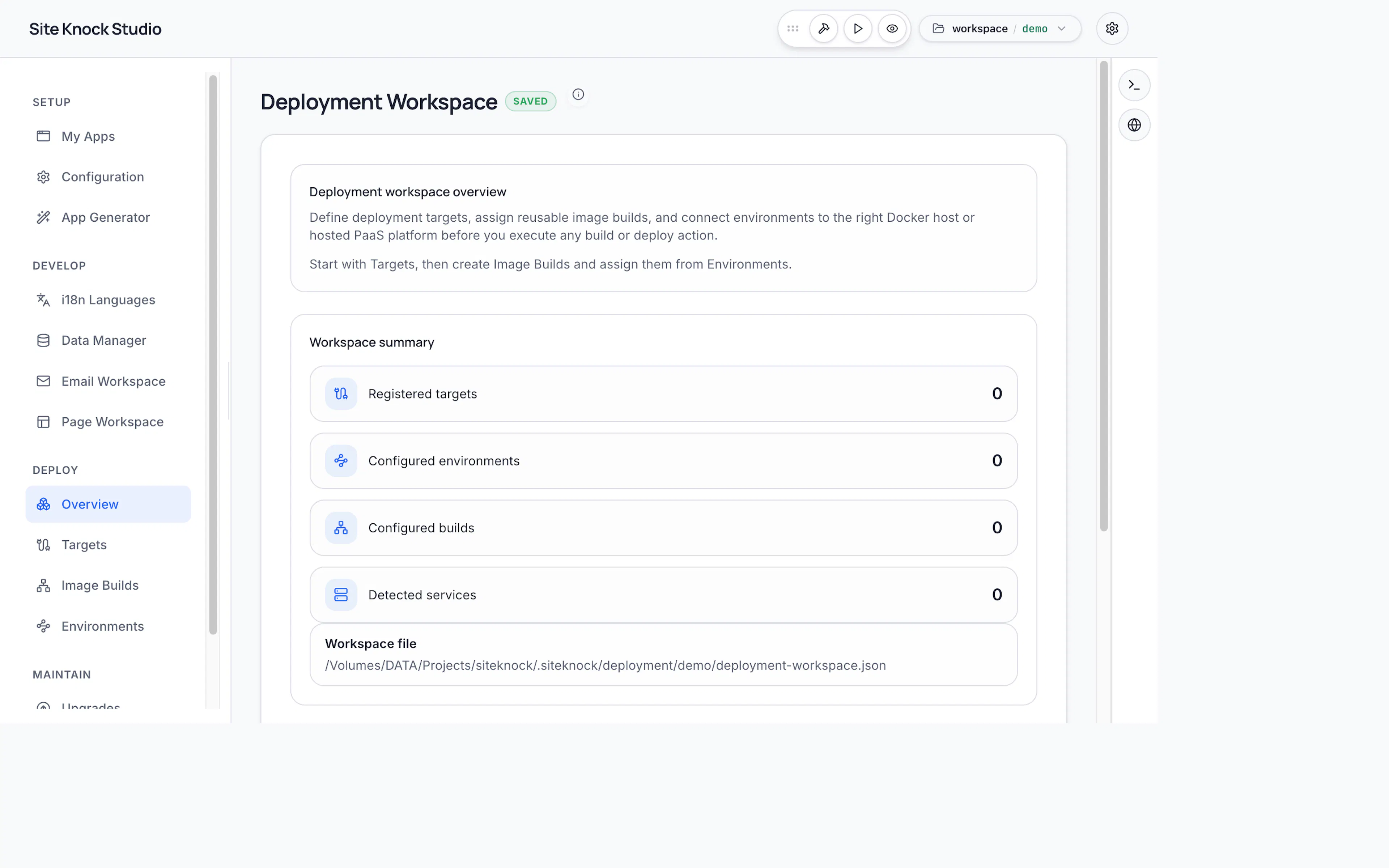The height and width of the screenshot is (868, 1389).
Task: Open Targets under Deploy
Action: coord(108,545)
